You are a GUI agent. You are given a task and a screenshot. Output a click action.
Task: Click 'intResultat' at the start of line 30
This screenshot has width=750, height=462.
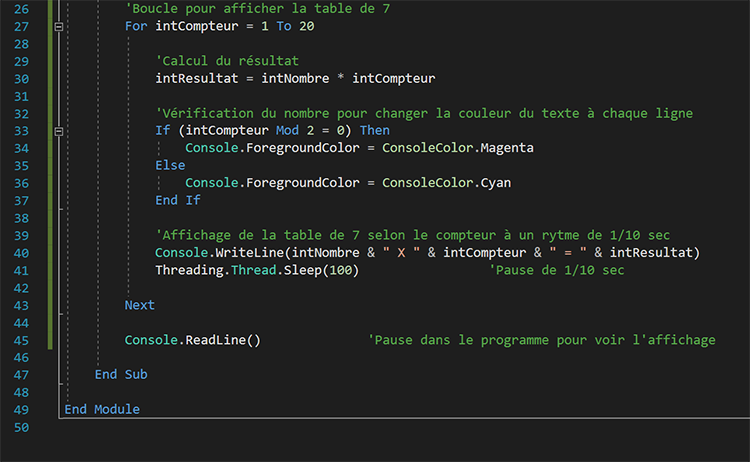pos(197,78)
